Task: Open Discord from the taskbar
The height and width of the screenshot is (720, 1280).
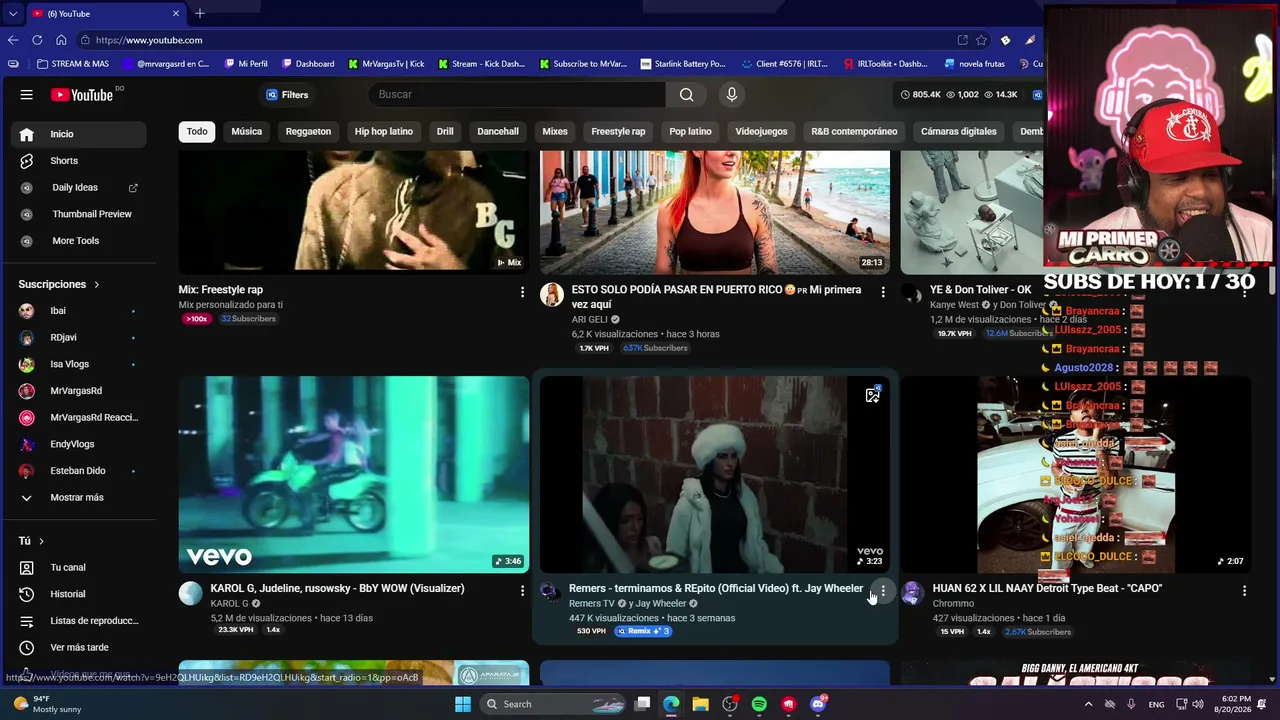Action: (818, 704)
